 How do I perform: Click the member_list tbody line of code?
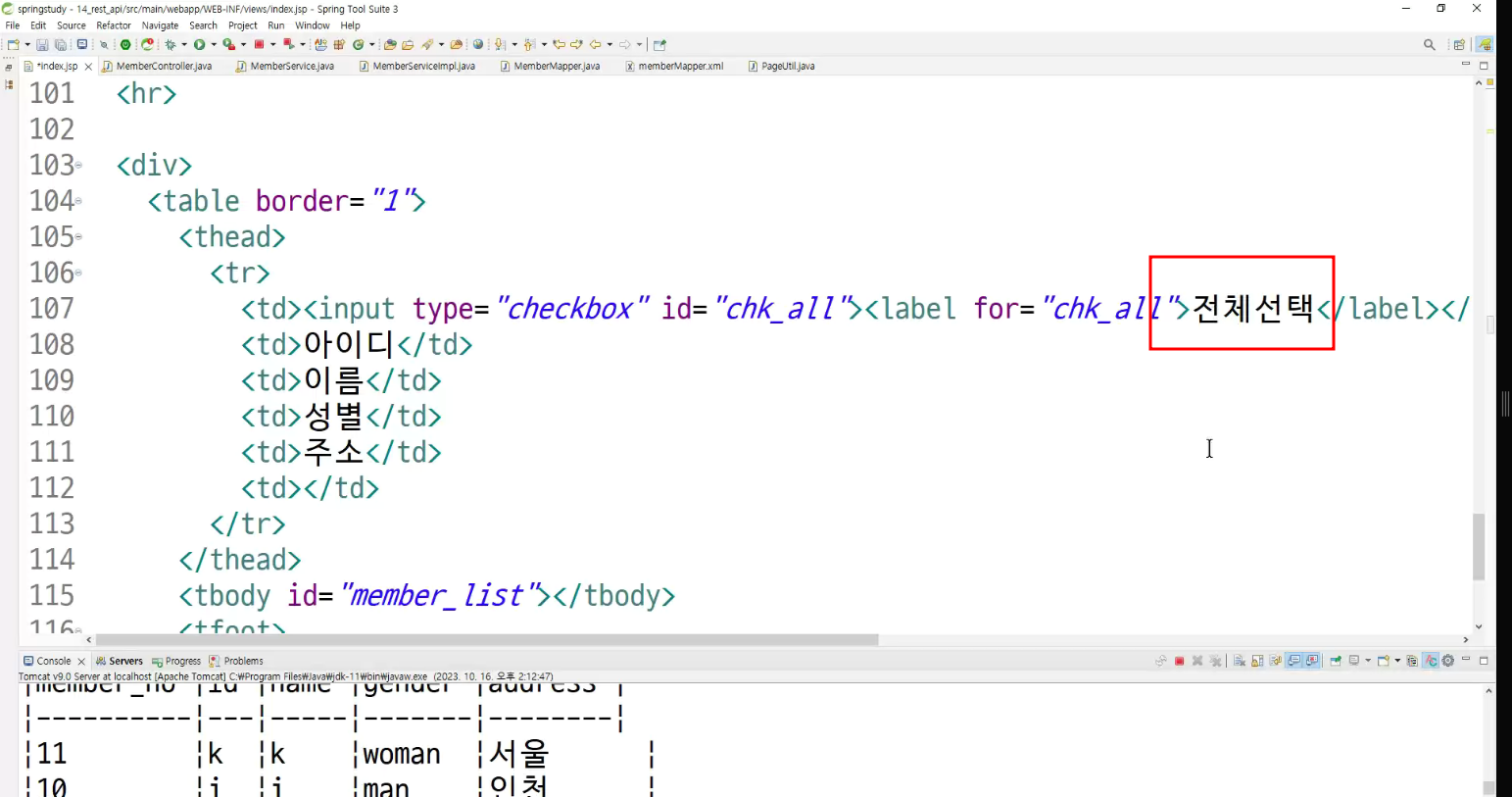[426, 596]
